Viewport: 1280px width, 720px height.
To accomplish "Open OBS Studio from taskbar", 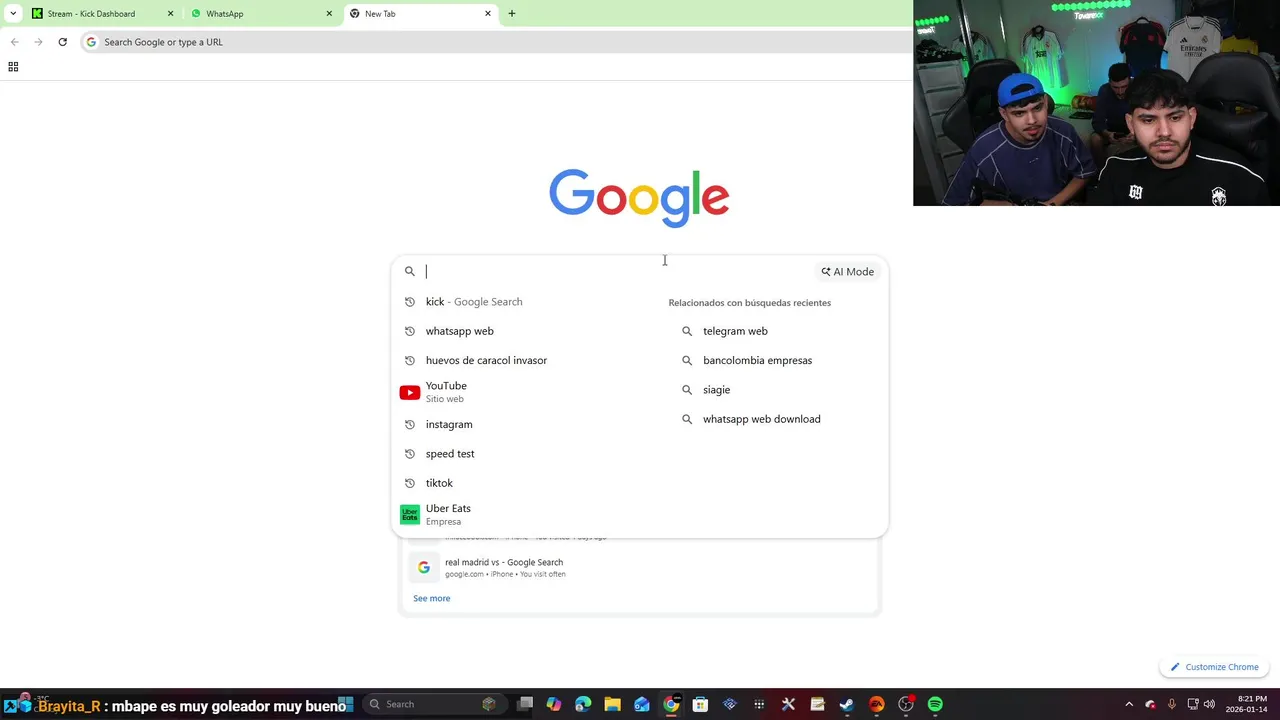I will pos(906,704).
